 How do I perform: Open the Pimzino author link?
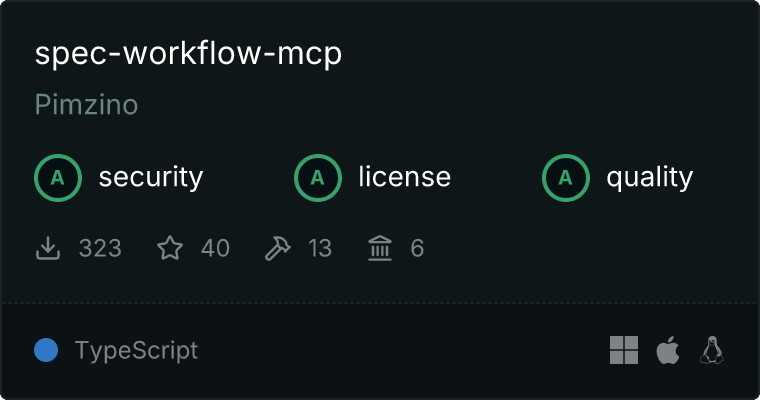coord(86,104)
